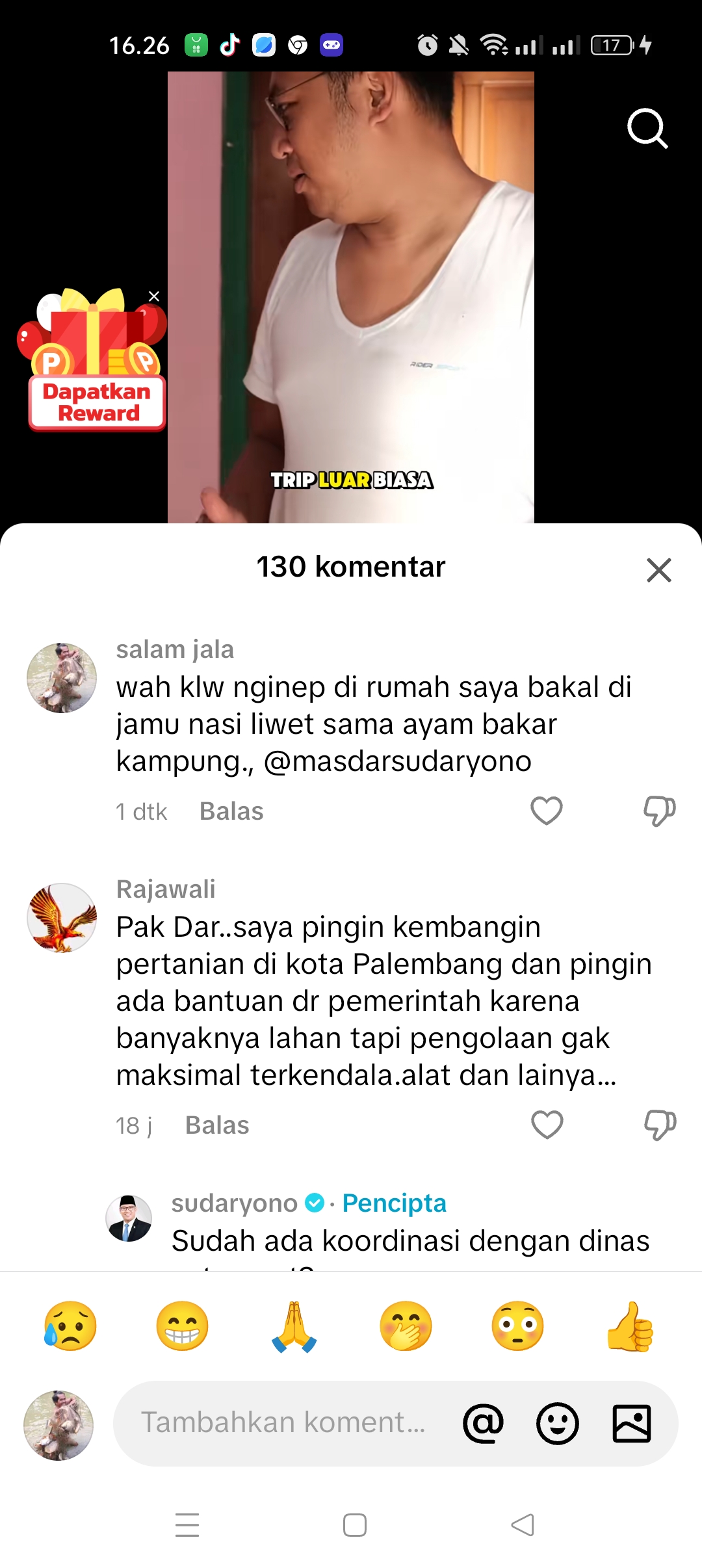Attach an image with the picture icon
This screenshot has width=702, height=1568.
click(x=632, y=1423)
